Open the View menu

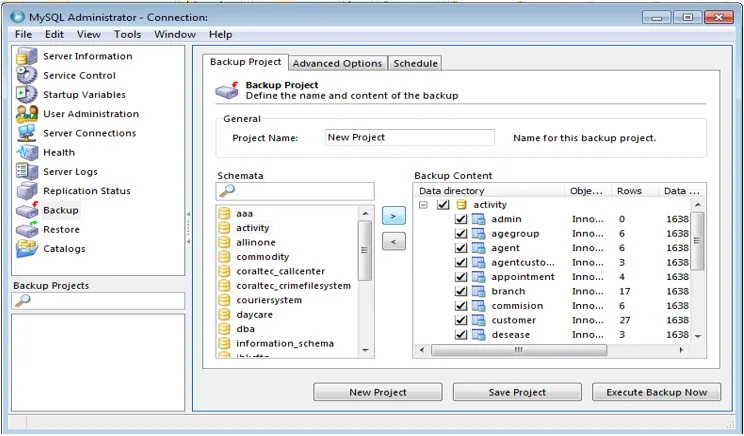coord(89,35)
